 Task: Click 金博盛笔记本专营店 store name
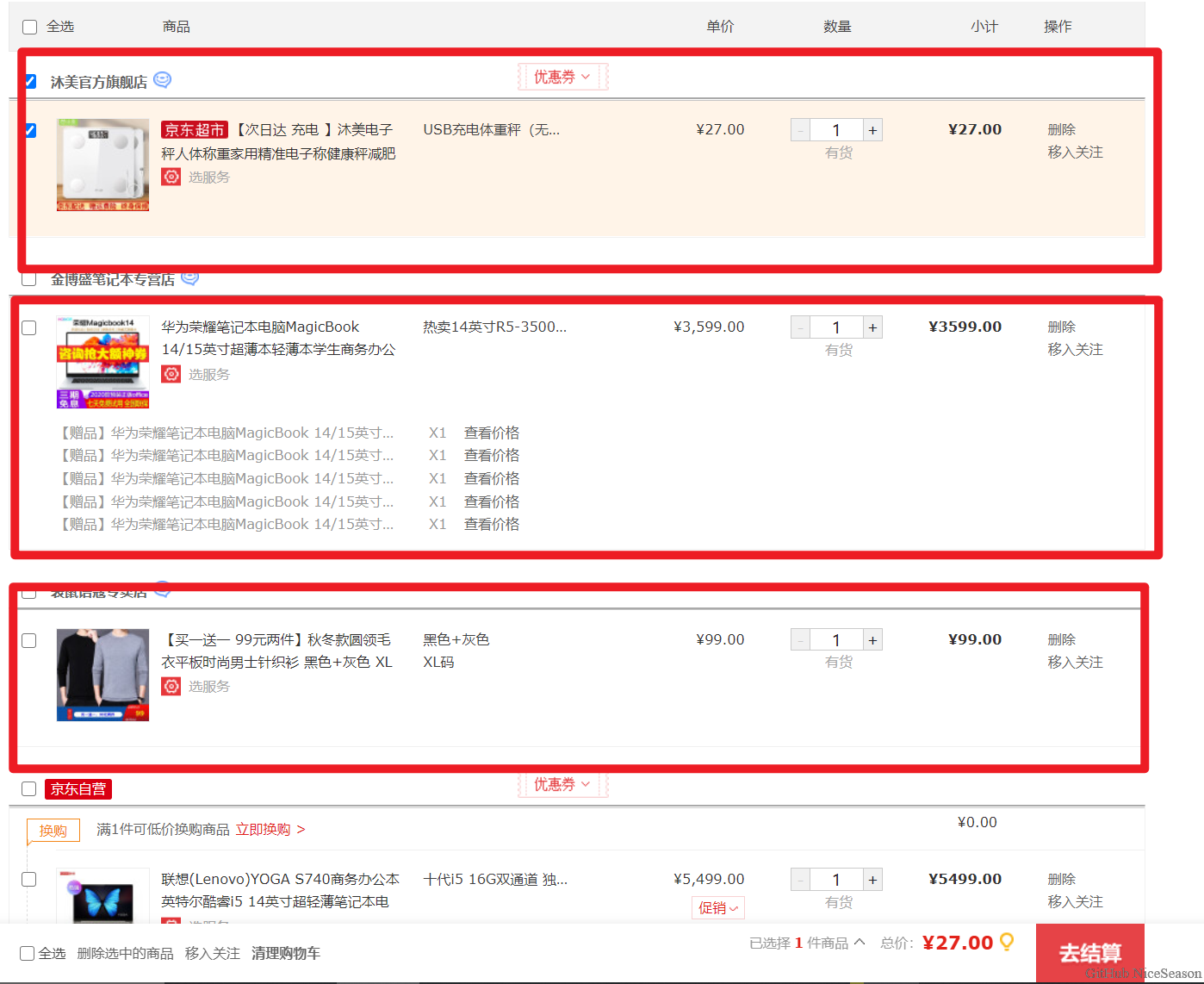pyautogui.click(x=112, y=279)
